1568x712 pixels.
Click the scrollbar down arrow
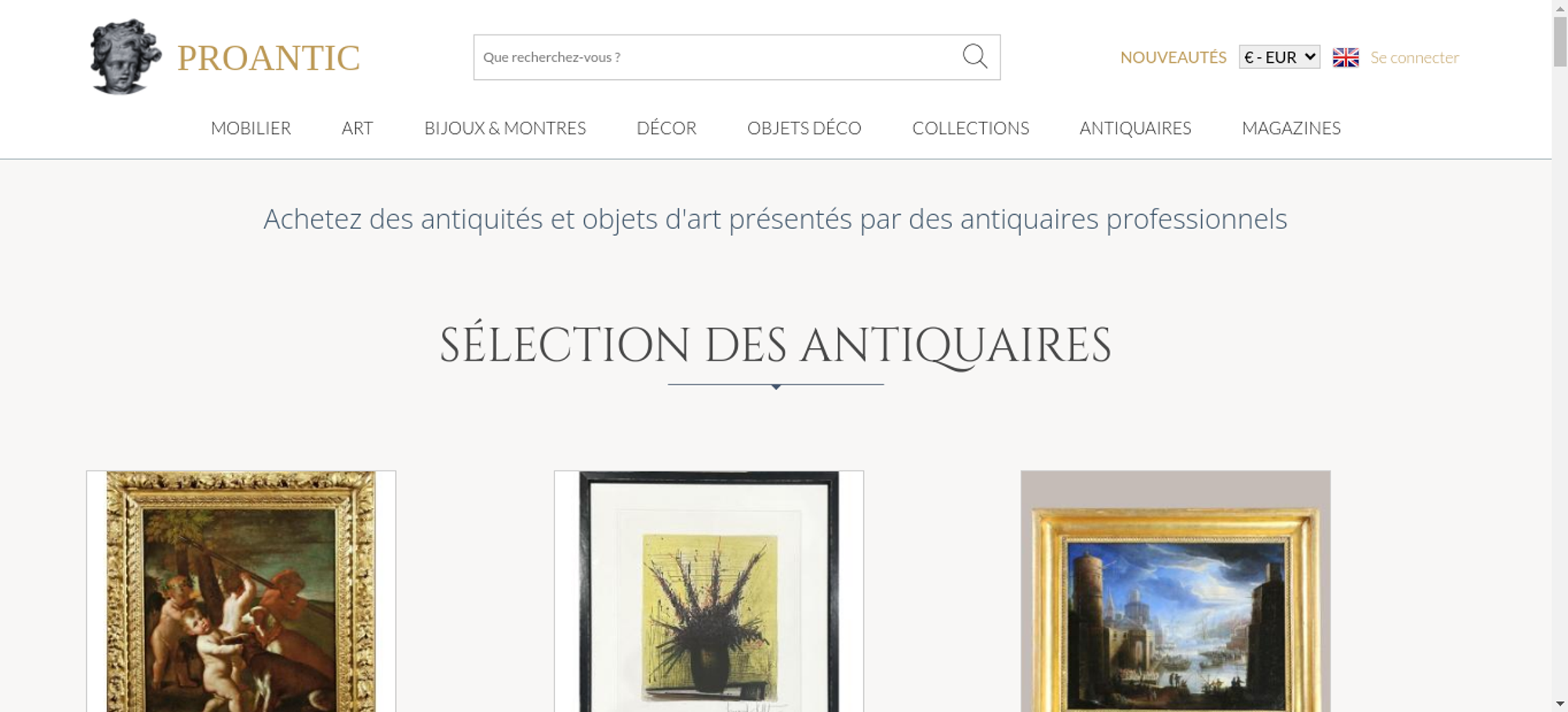[1559, 704]
